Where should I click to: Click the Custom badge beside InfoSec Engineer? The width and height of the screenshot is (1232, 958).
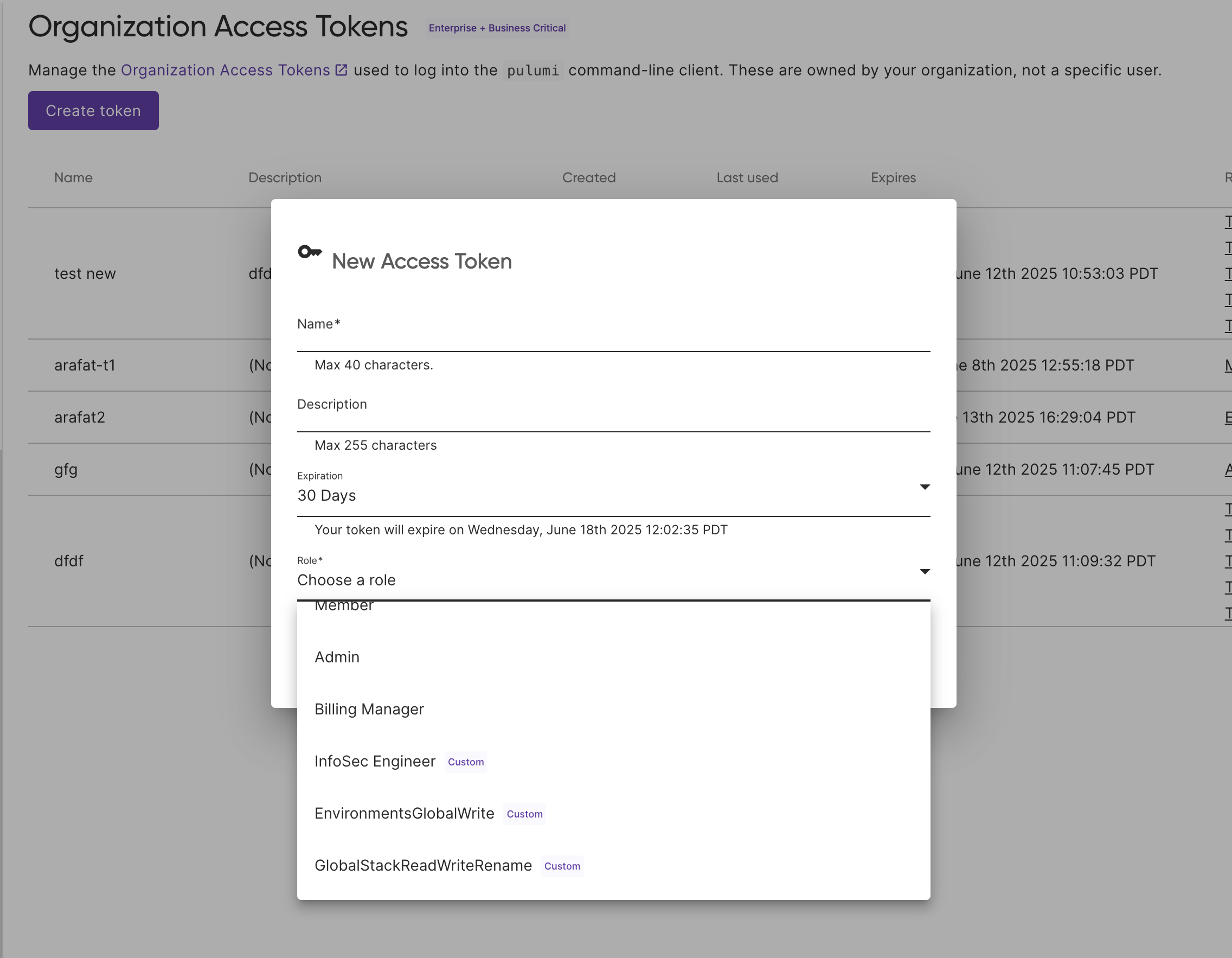[465, 762]
